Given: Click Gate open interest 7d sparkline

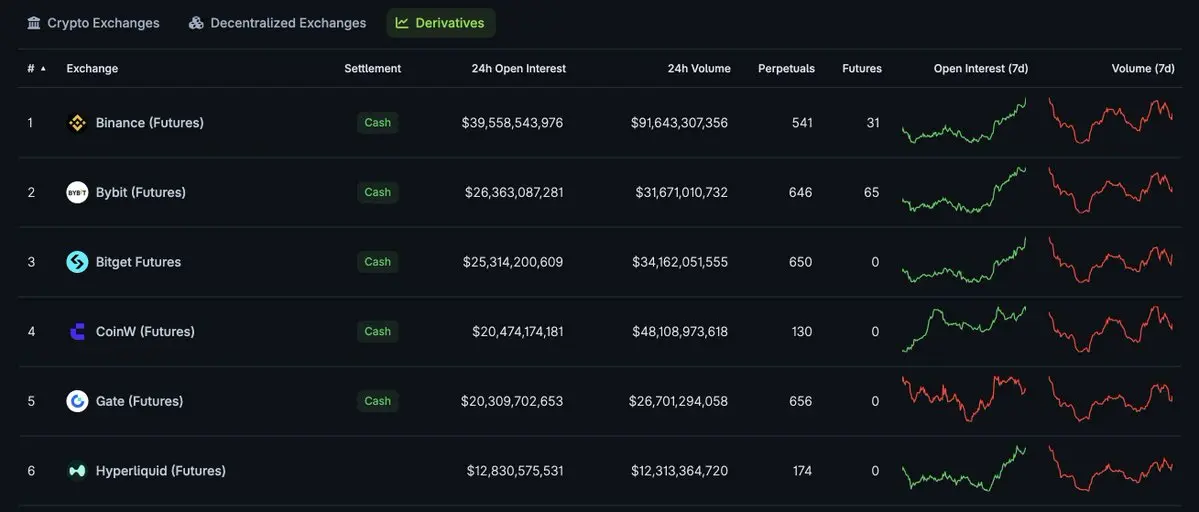Looking at the screenshot, I should coord(964,399).
